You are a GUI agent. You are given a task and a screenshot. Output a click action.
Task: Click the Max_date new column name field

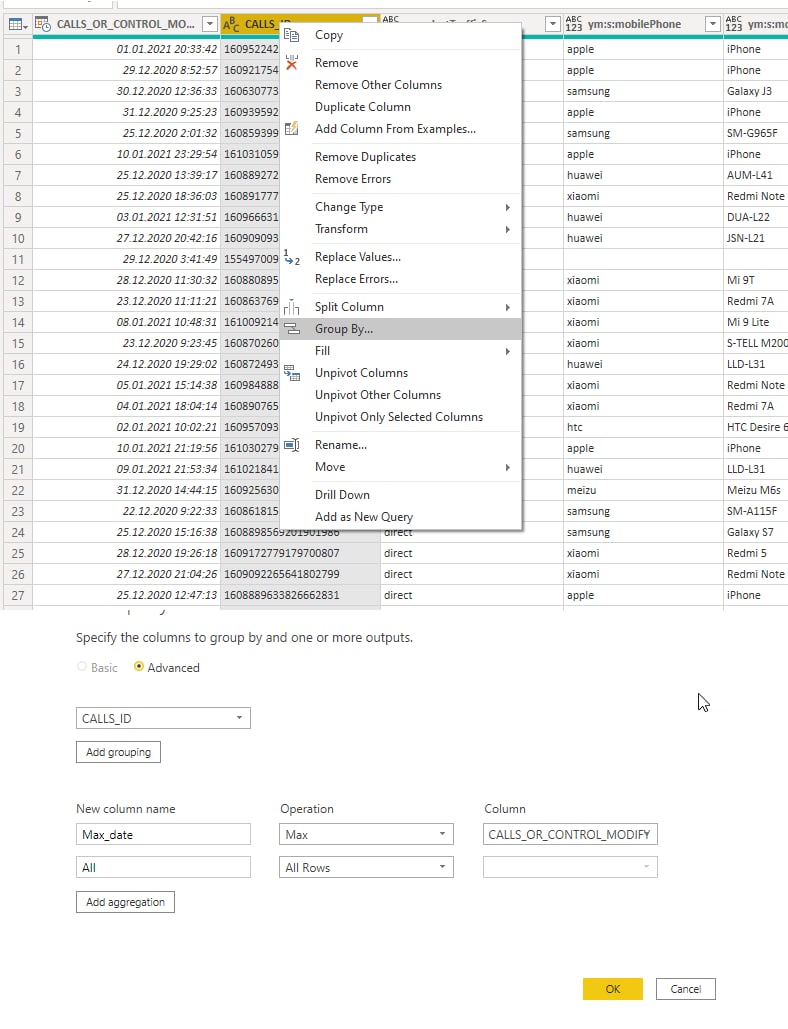[163, 834]
